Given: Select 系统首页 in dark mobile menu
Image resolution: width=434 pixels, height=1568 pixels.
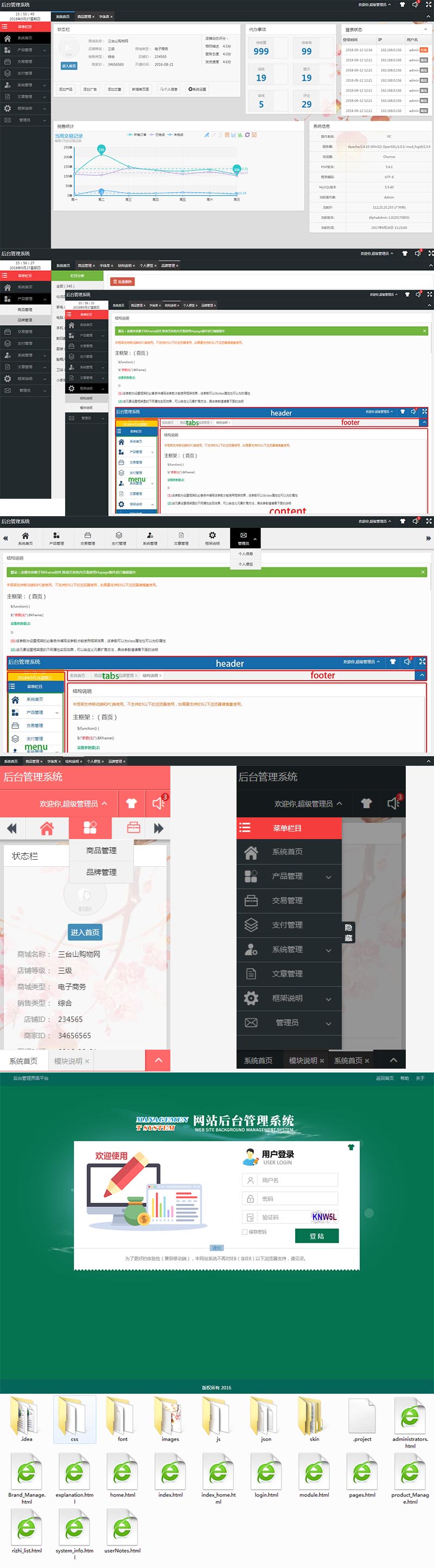Looking at the screenshot, I should click(x=289, y=852).
